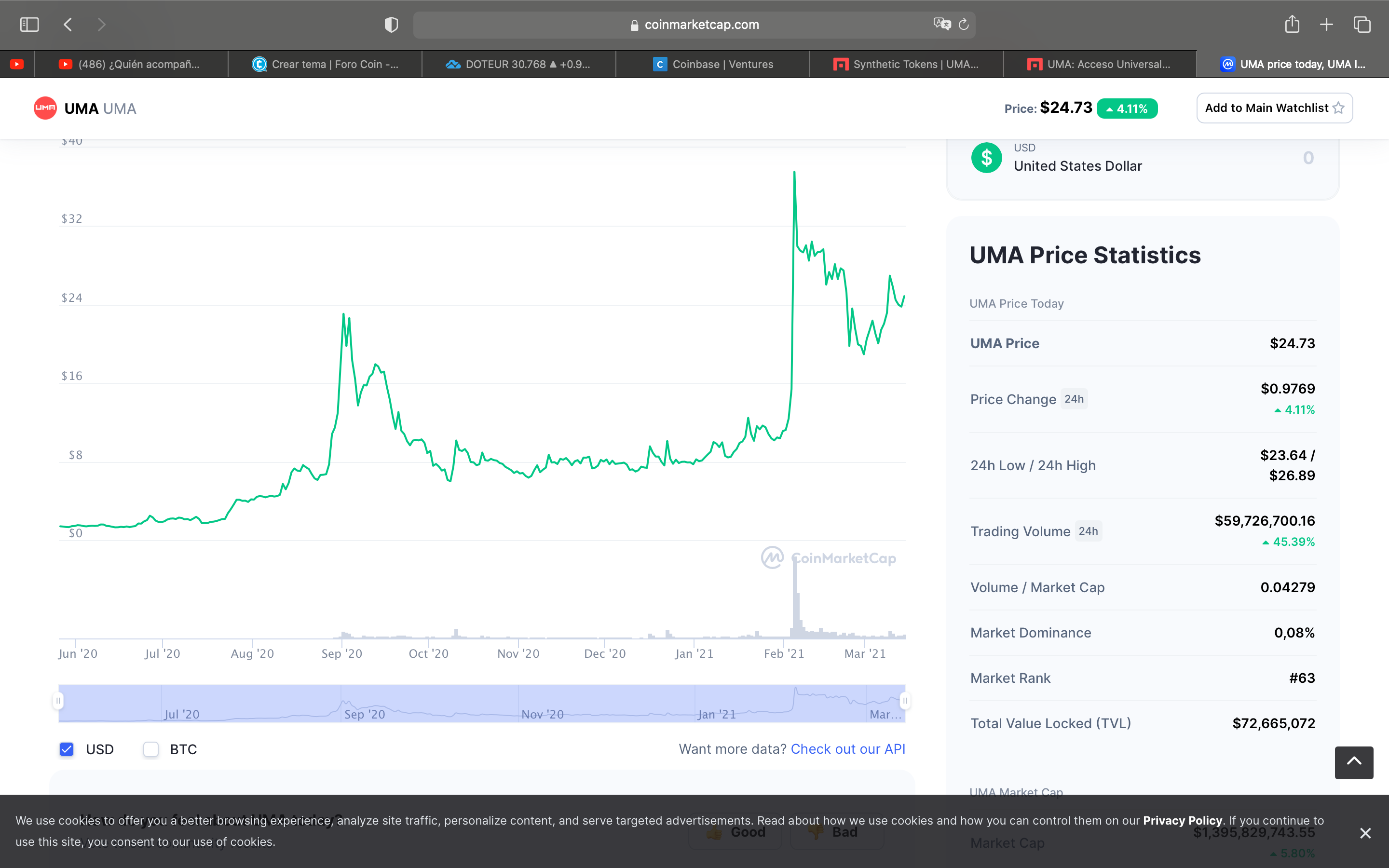This screenshot has height=868, width=1389.
Task: Click the Trading Volume $59,726,700.16 value
Action: [x=1265, y=521]
